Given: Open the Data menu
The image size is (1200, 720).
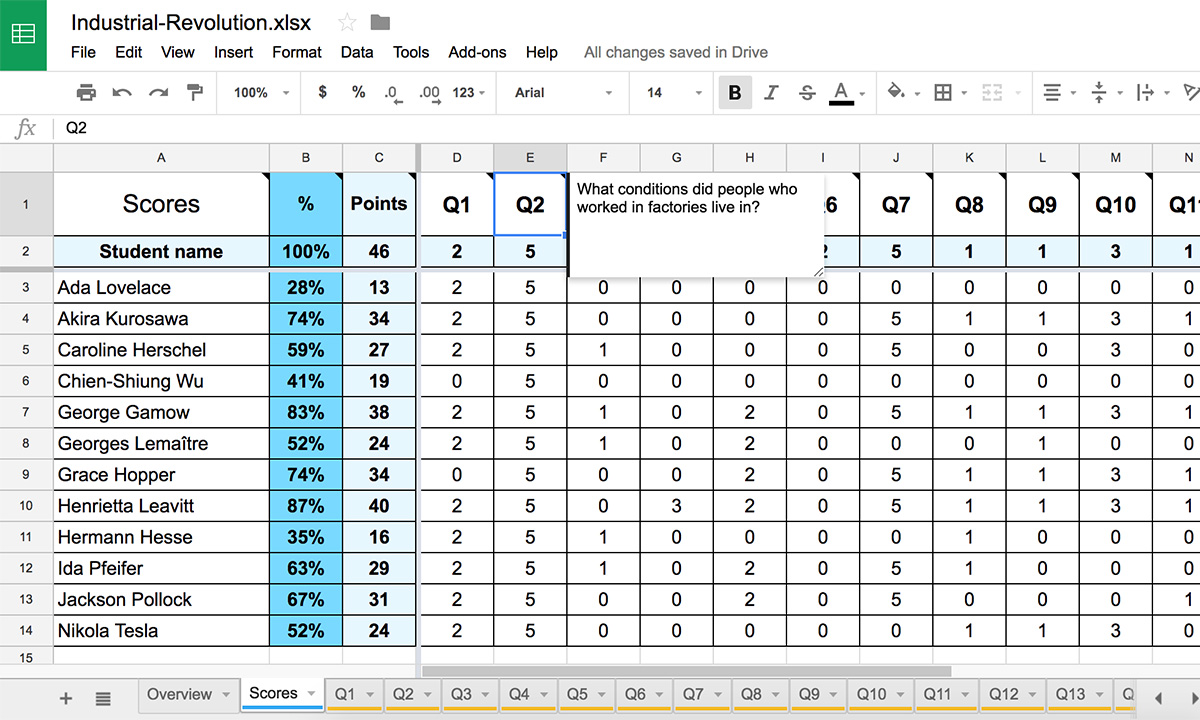Looking at the screenshot, I should tap(357, 52).
